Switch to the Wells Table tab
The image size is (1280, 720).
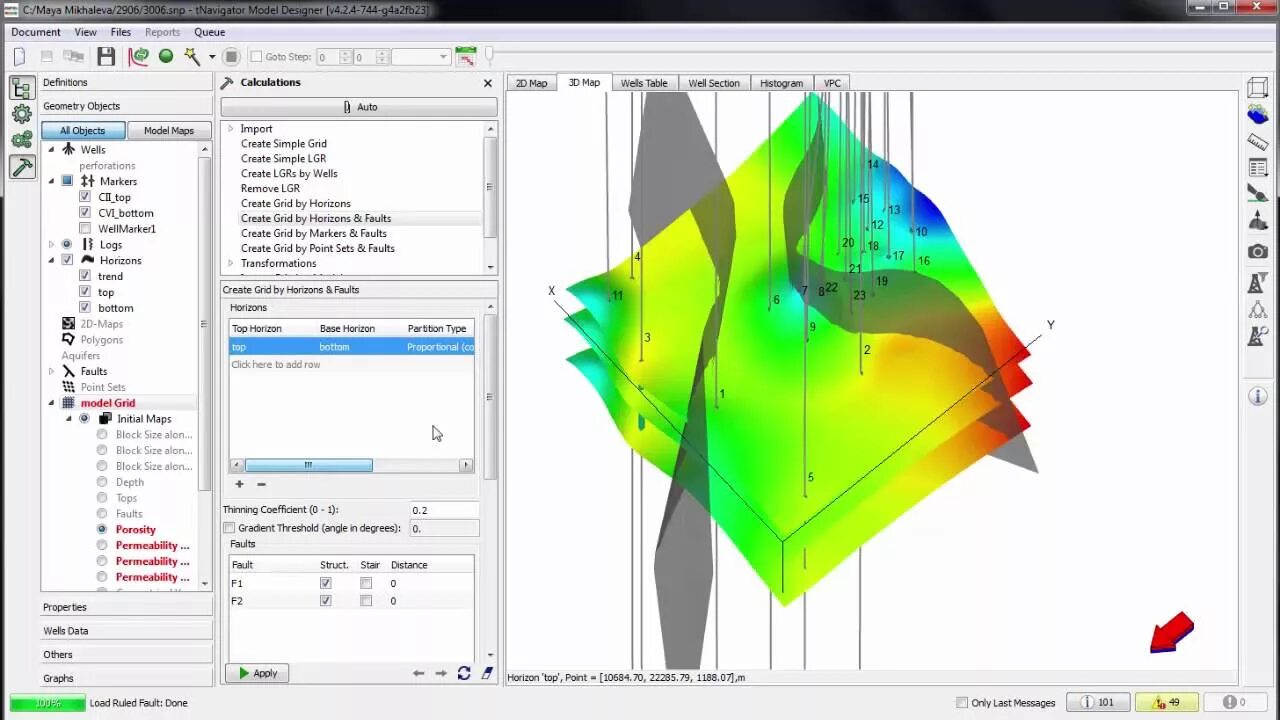(x=644, y=83)
